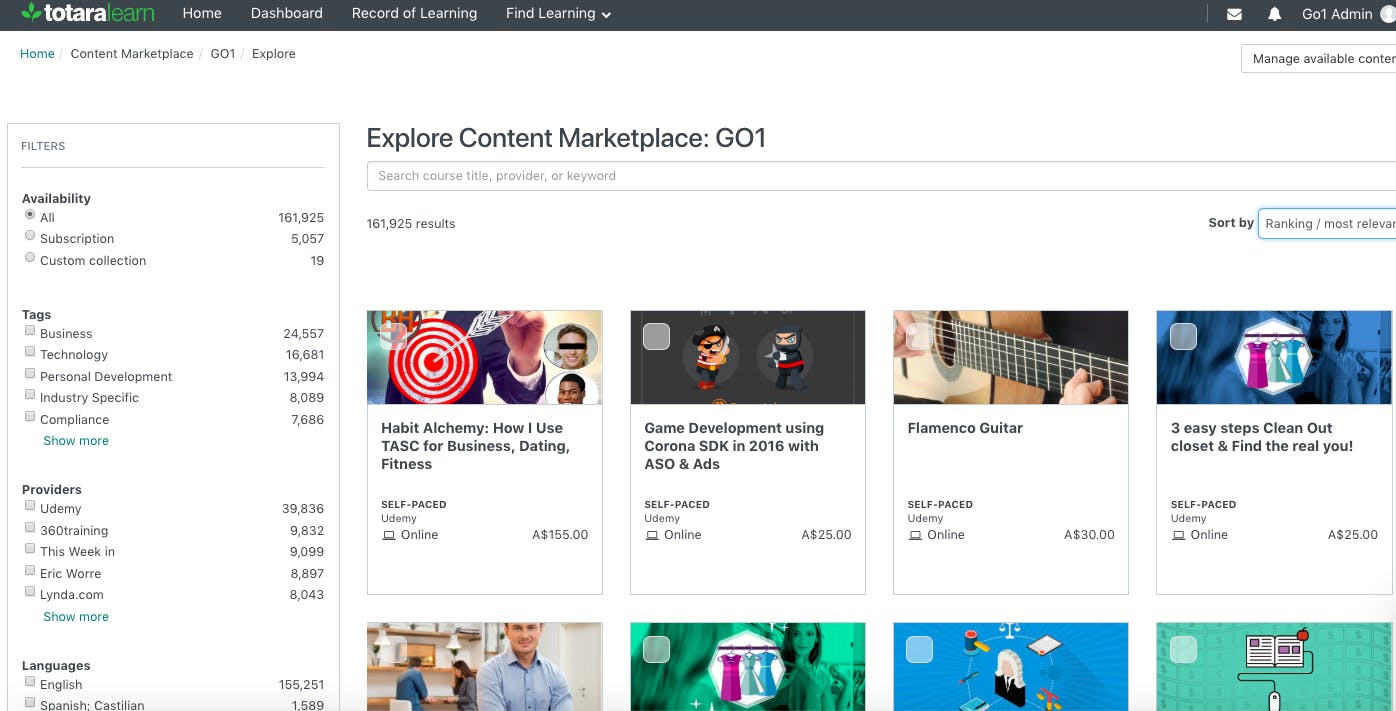Select the Flamenco Guitar course checkbox
1396x711 pixels.
919,336
